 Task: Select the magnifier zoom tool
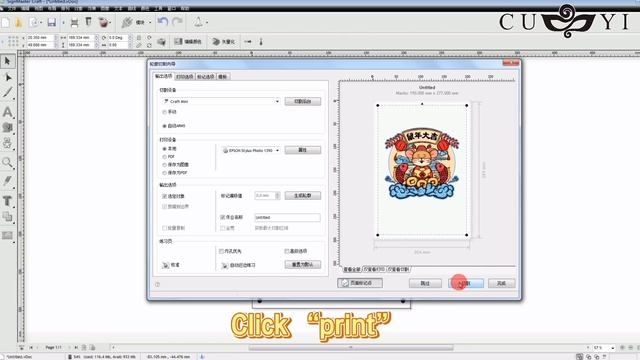[7, 162]
